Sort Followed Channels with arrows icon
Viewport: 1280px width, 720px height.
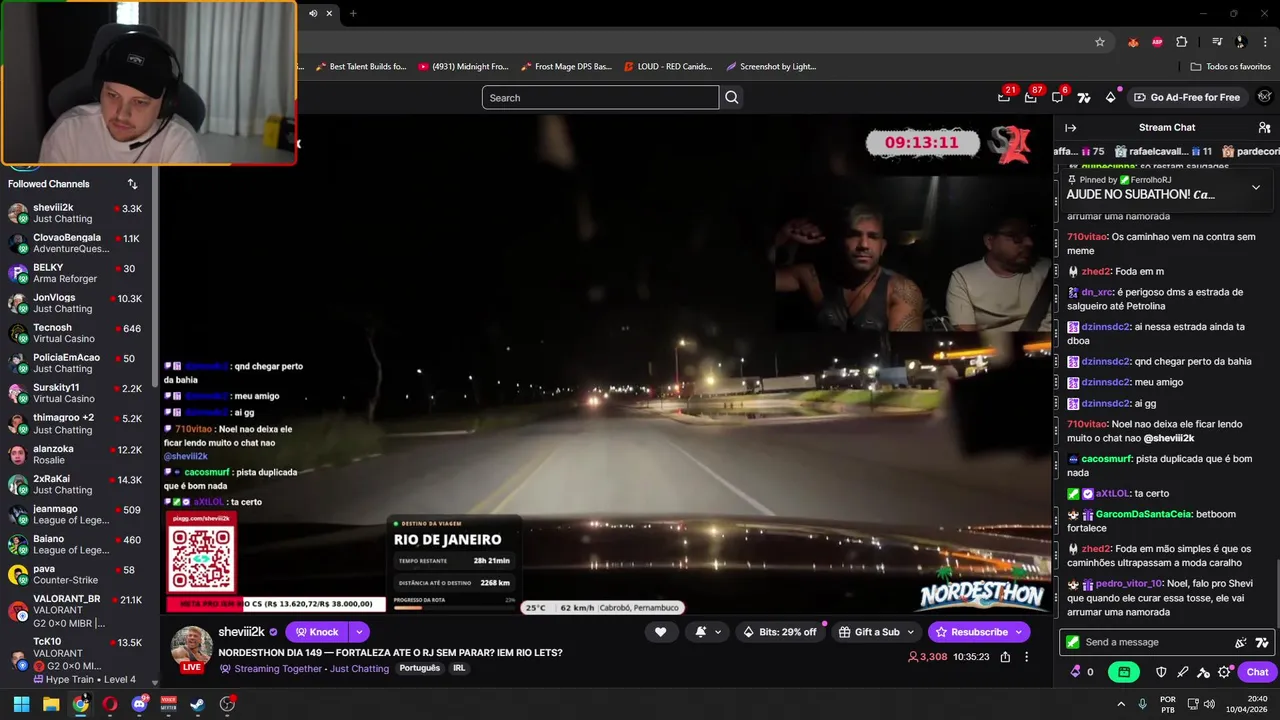pos(132,184)
